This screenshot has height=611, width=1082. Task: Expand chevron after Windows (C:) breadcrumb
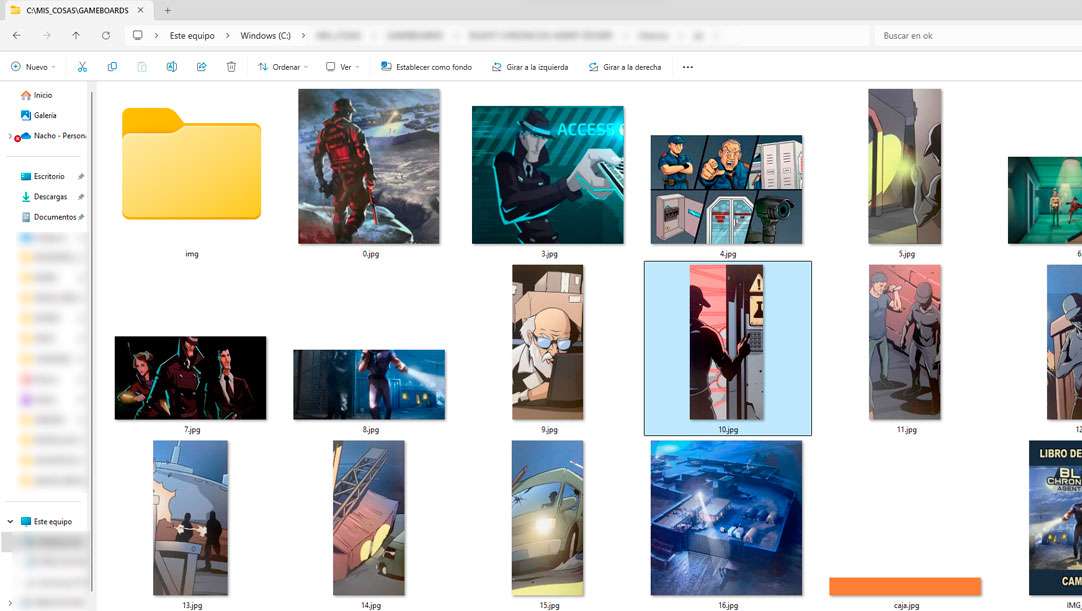pyautogui.click(x=303, y=35)
